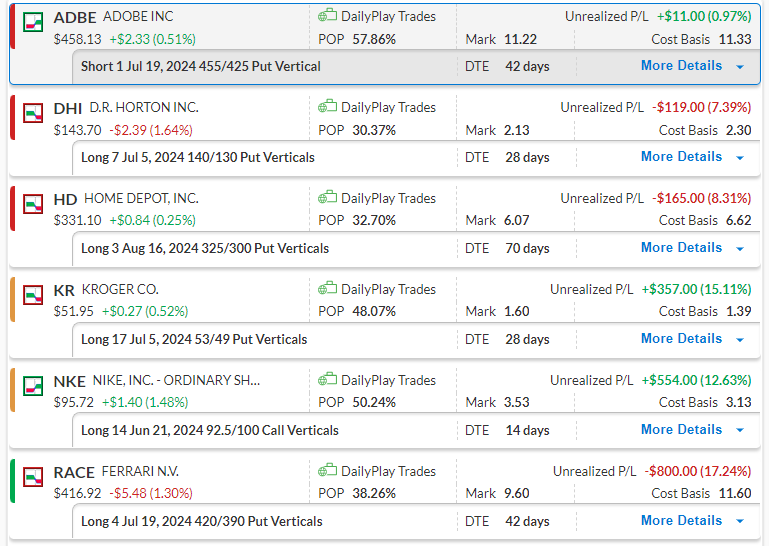Viewport: 769px width, 546px height.
Task: Open More Details for Adobe put vertical
Action: tap(681, 66)
